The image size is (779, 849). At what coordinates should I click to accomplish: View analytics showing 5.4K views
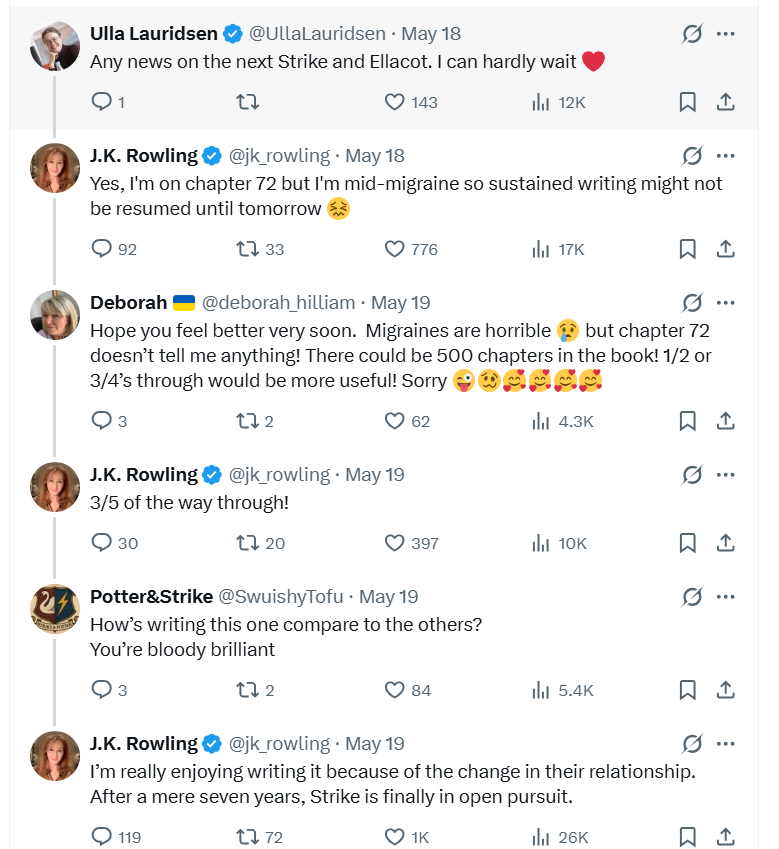coord(562,690)
